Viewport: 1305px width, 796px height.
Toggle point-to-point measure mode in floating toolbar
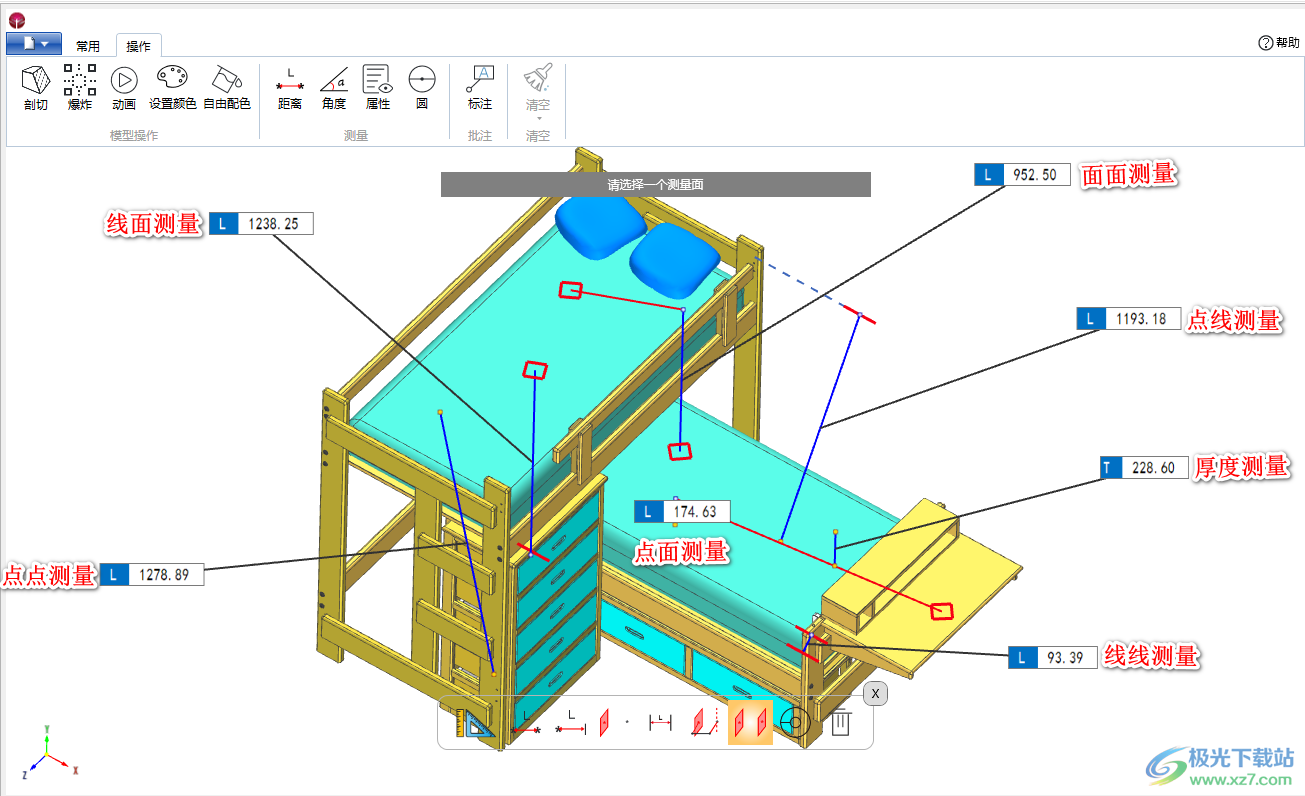[x=526, y=723]
